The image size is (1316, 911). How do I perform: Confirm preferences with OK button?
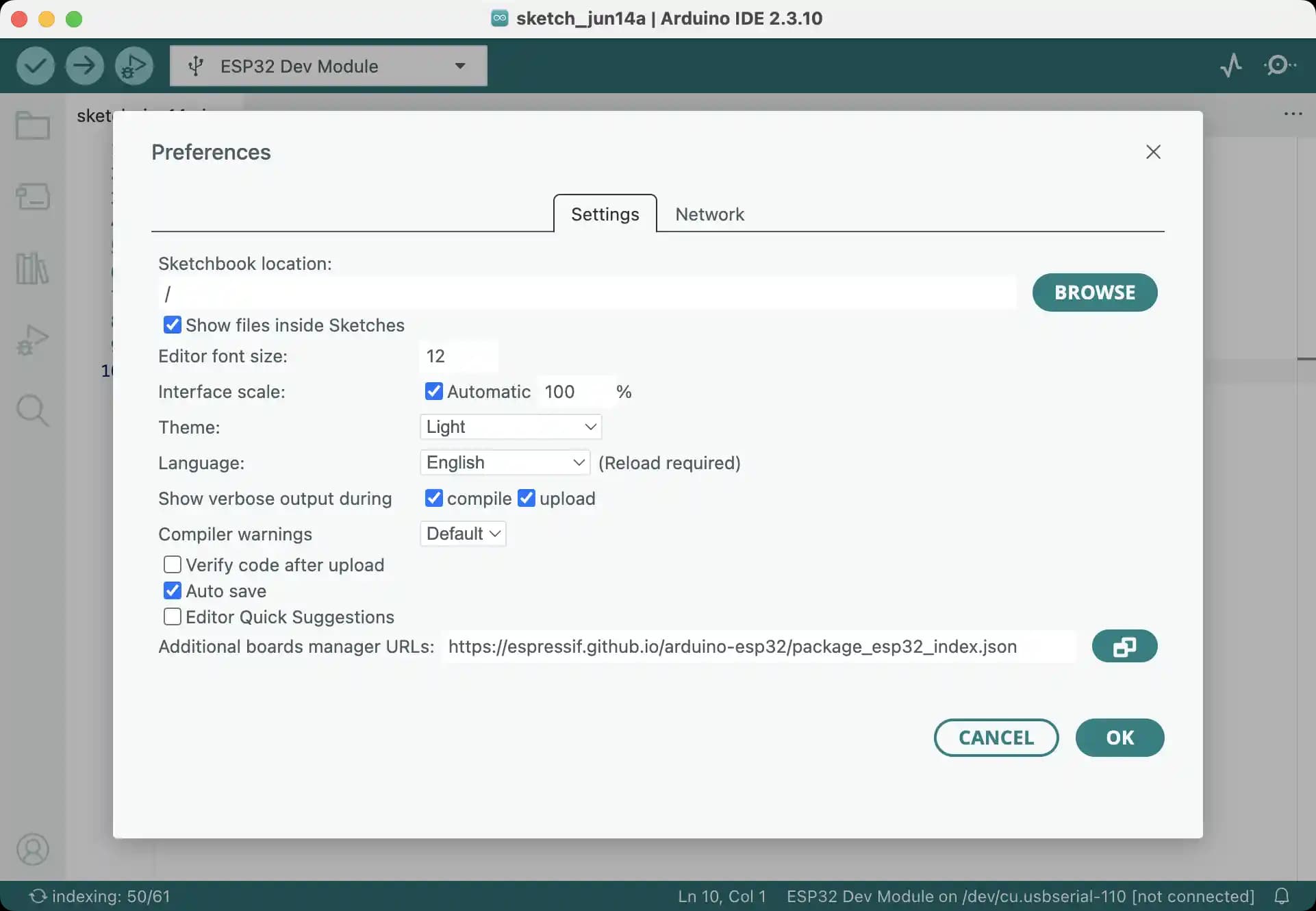(x=1119, y=738)
